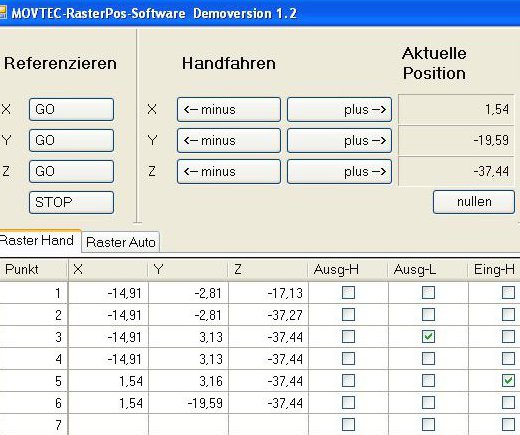Image resolution: width=520 pixels, height=435 pixels.
Task: Enable Ausg-L checkbox for point 2
Action: pos(428,315)
